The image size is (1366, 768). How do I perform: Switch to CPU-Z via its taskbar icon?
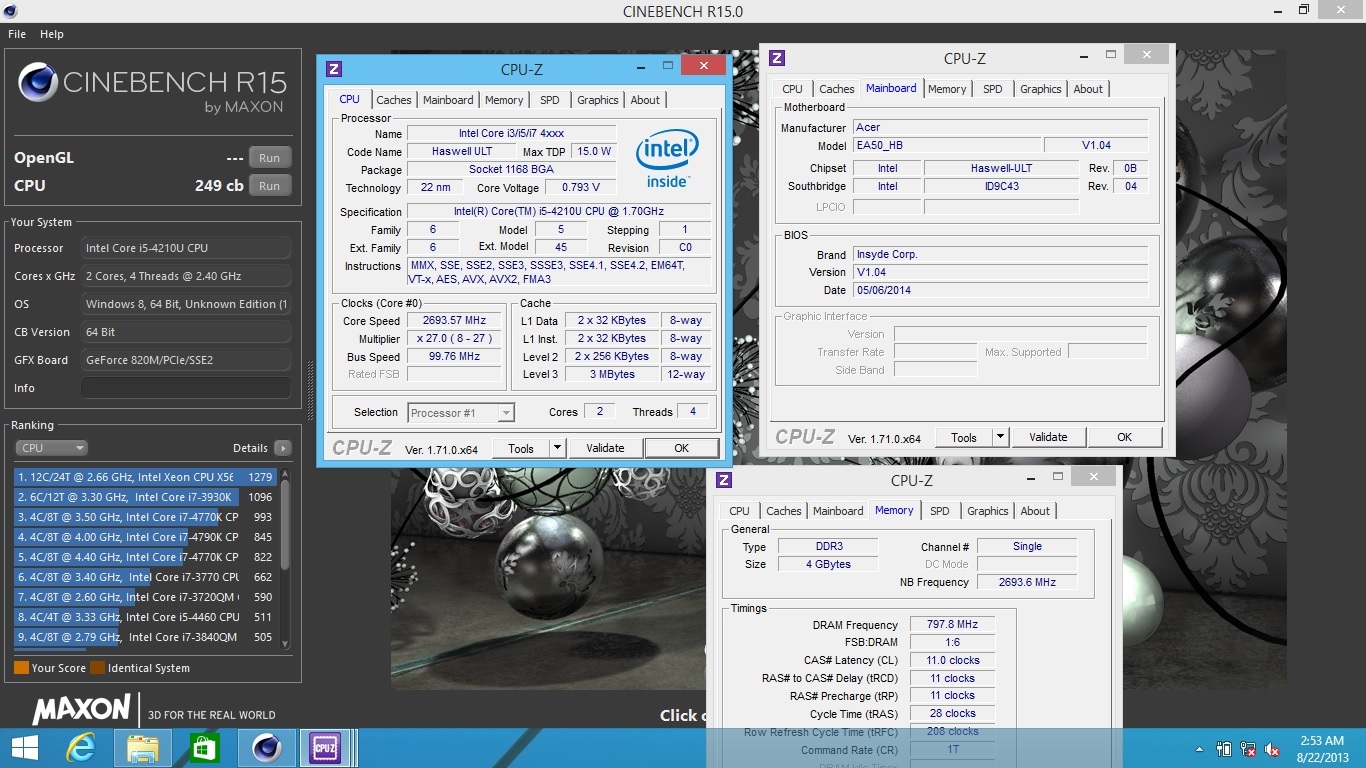[325, 748]
